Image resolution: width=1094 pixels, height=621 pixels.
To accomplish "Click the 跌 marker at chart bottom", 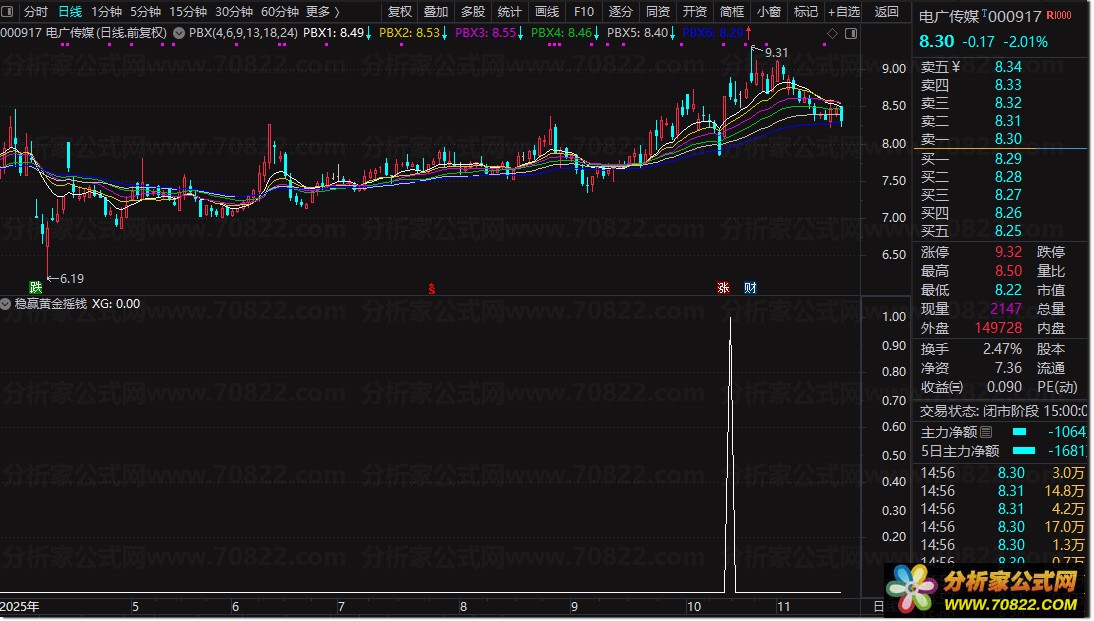I will coord(36,287).
